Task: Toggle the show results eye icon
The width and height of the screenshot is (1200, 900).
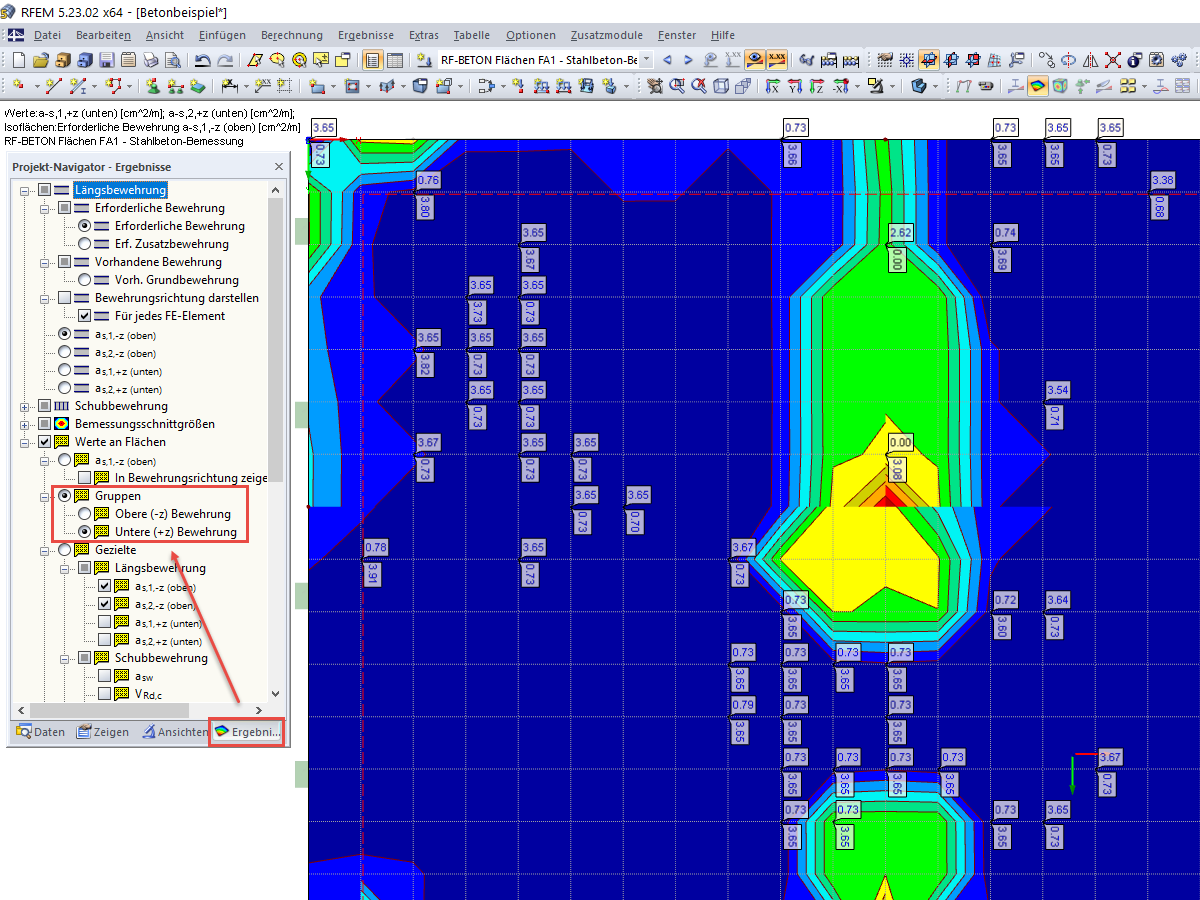Action: click(754, 60)
